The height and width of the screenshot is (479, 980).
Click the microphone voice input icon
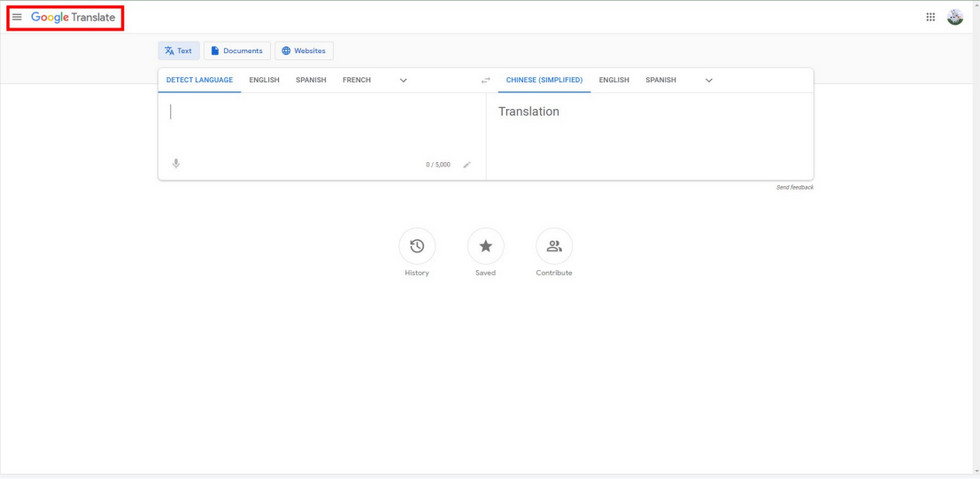176,163
